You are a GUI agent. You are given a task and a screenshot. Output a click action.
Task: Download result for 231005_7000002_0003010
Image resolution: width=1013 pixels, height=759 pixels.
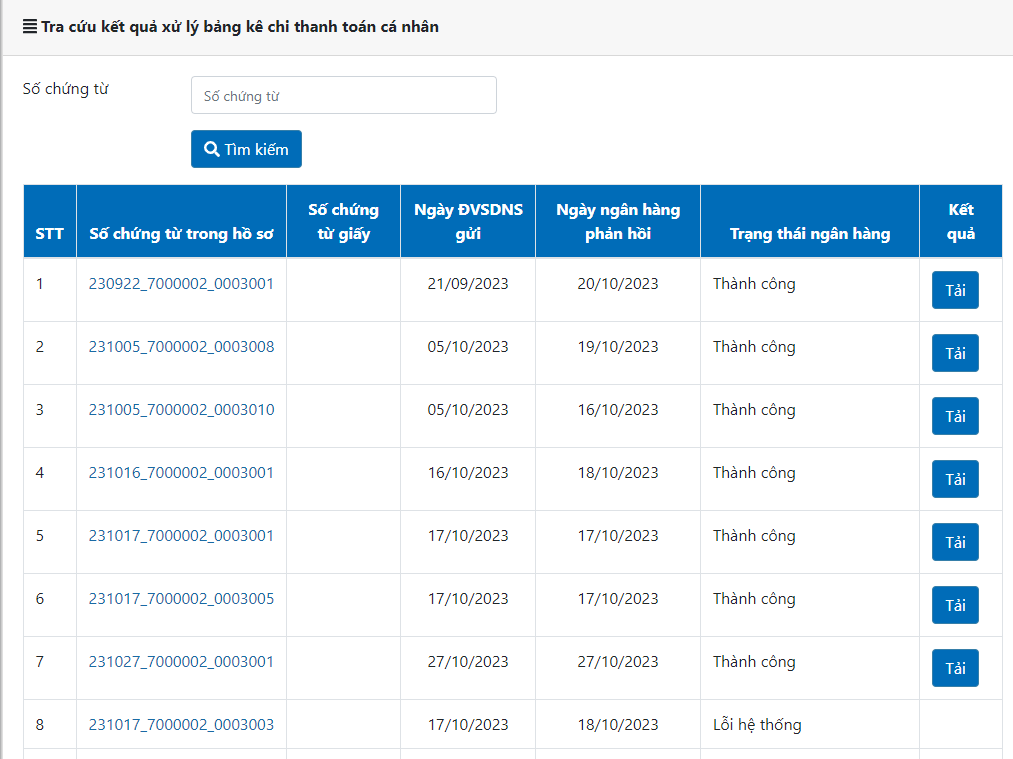(955, 416)
